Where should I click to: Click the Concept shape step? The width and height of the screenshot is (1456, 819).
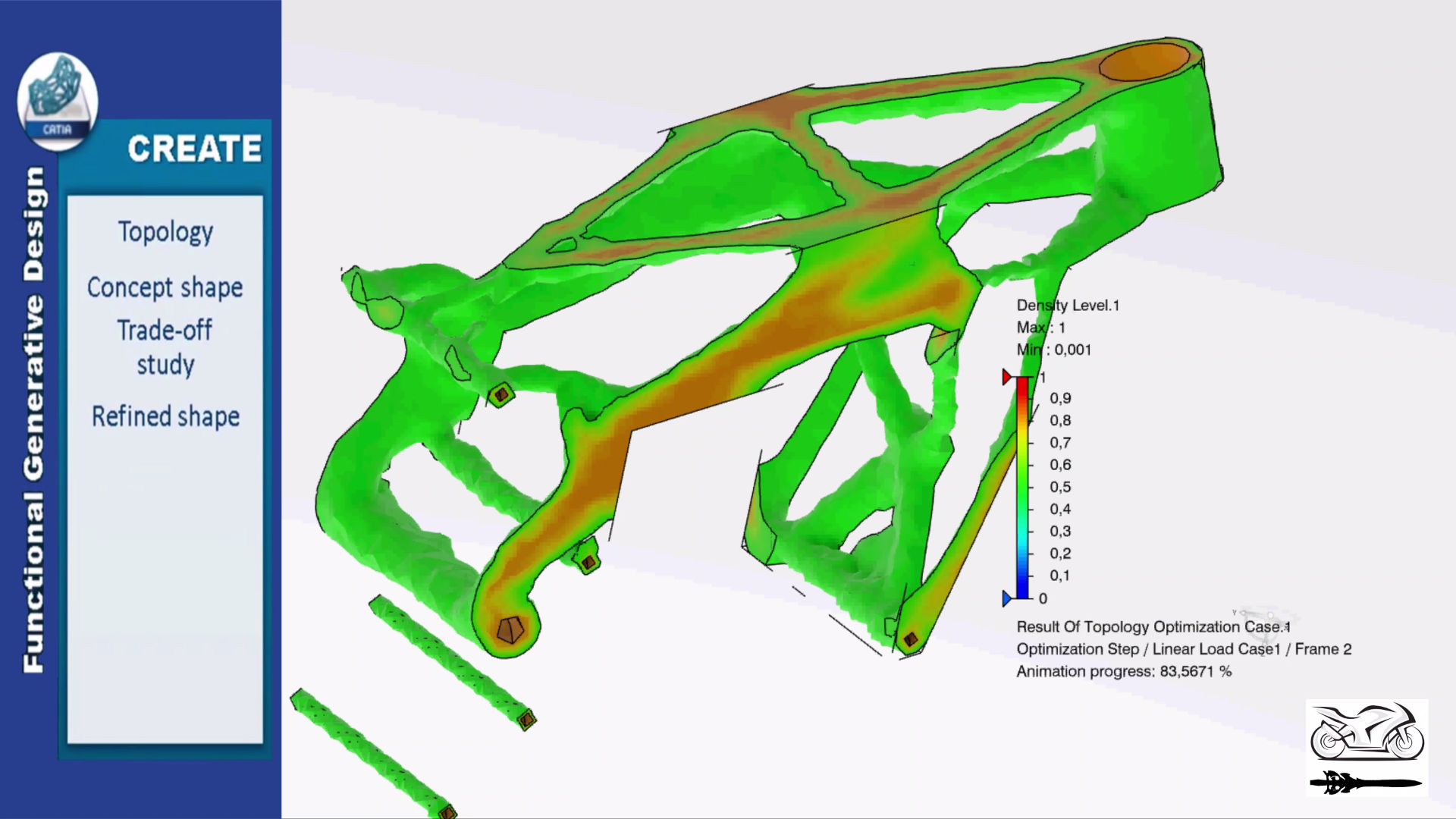click(x=165, y=287)
